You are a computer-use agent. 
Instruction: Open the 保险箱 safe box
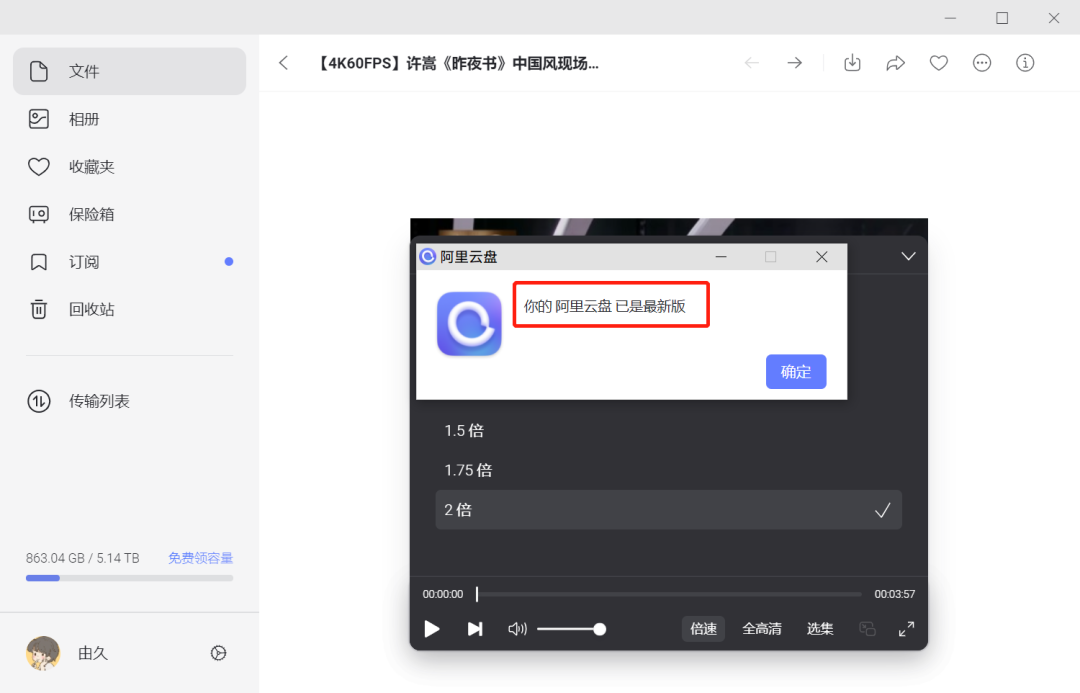point(129,214)
